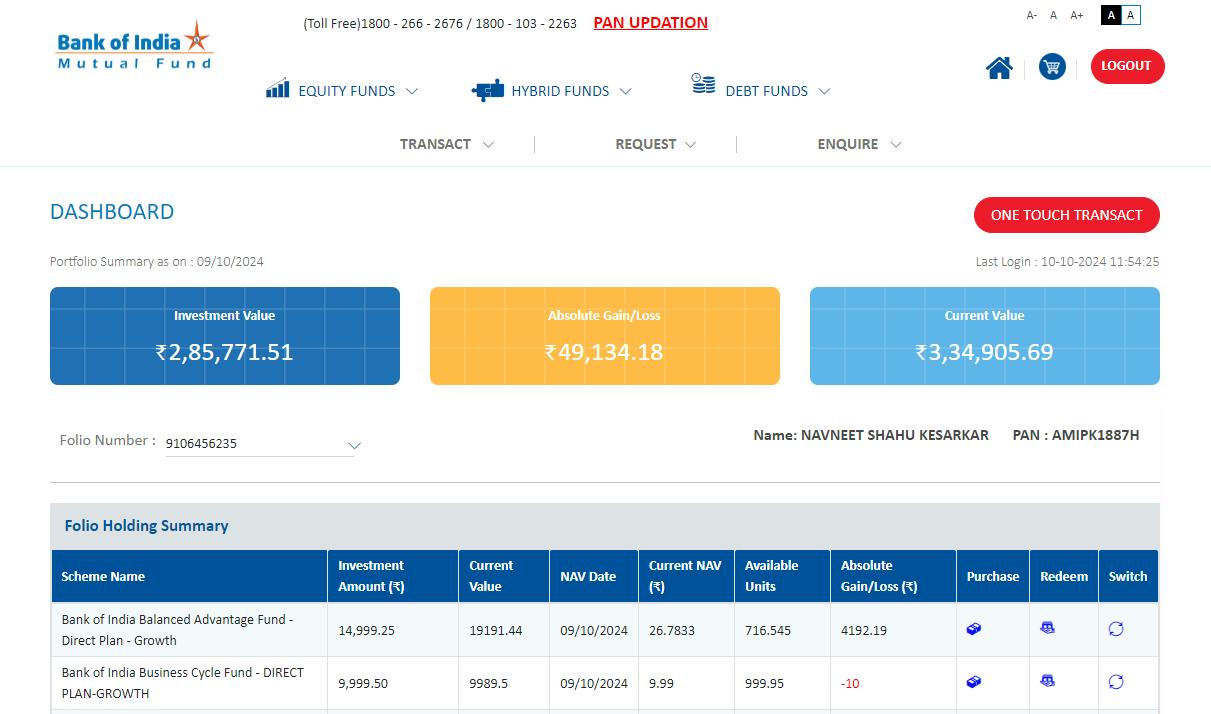Screen dimensions: 1211x714
Task: Click Bank of India Balanced Advantage Fund name
Action: [178, 630]
